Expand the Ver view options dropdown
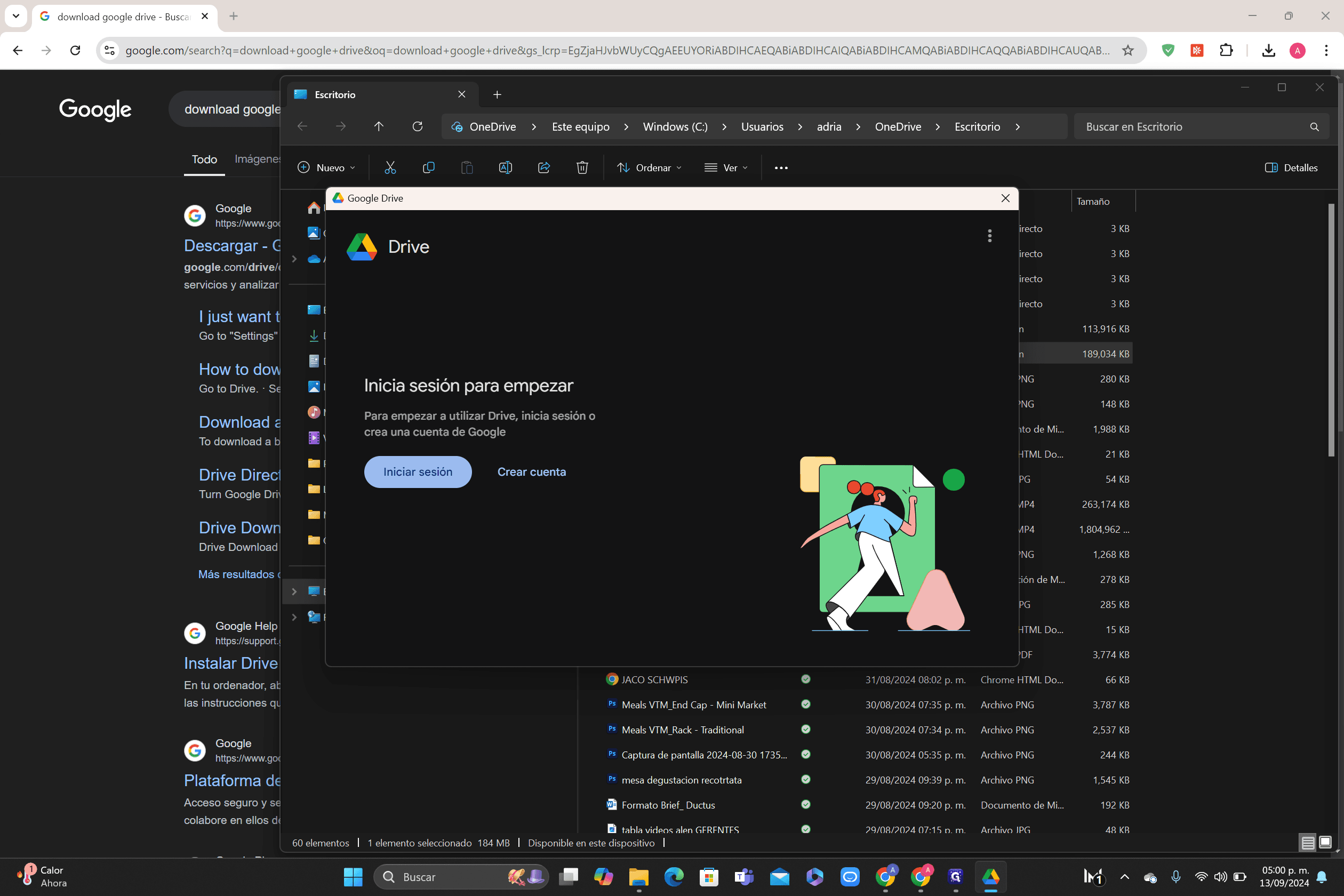Viewport: 1344px width, 896px height. [x=726, y=167]
